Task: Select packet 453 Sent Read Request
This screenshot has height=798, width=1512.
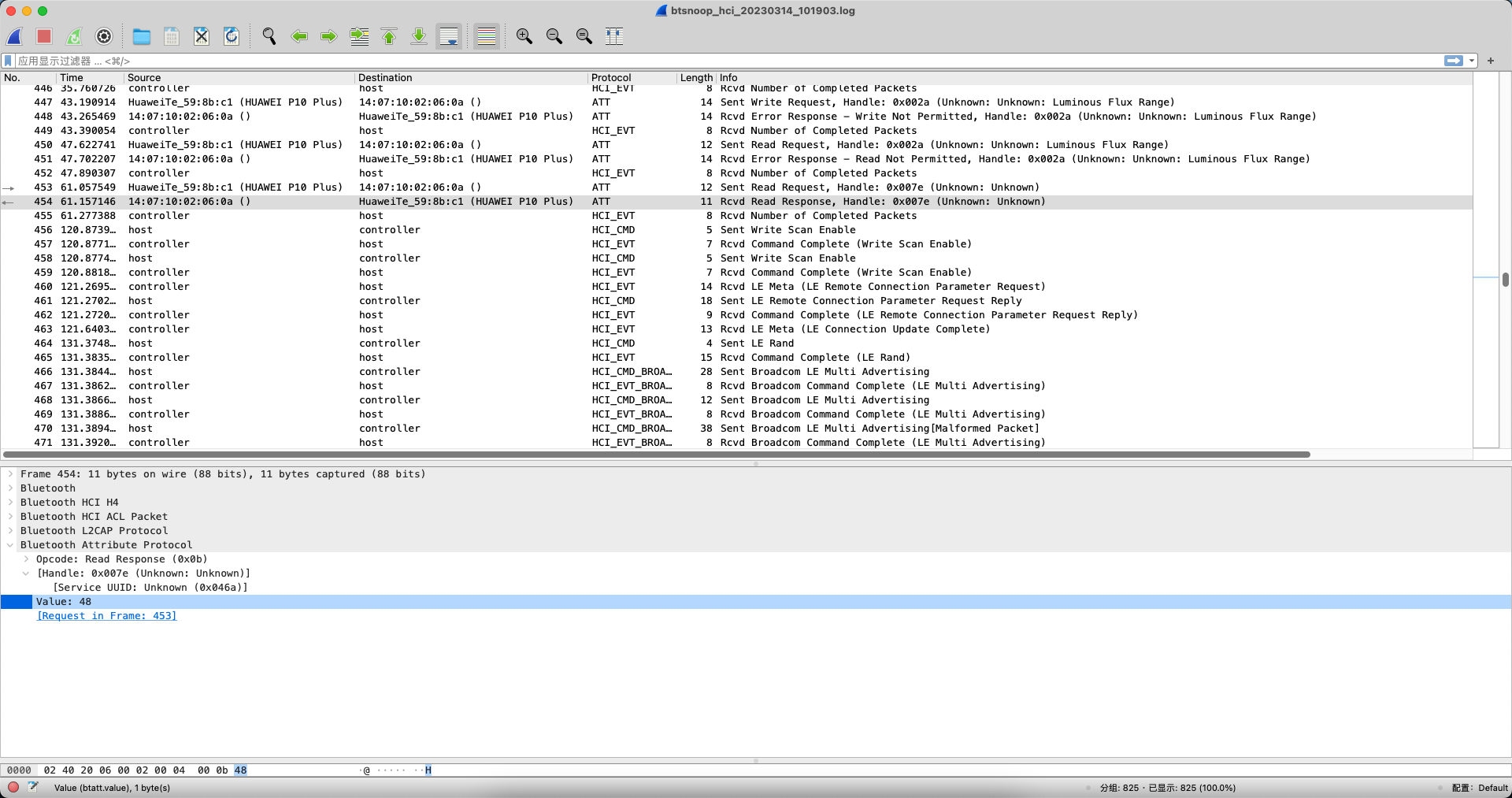Action: pyautogui.click(x=736, y=187)
